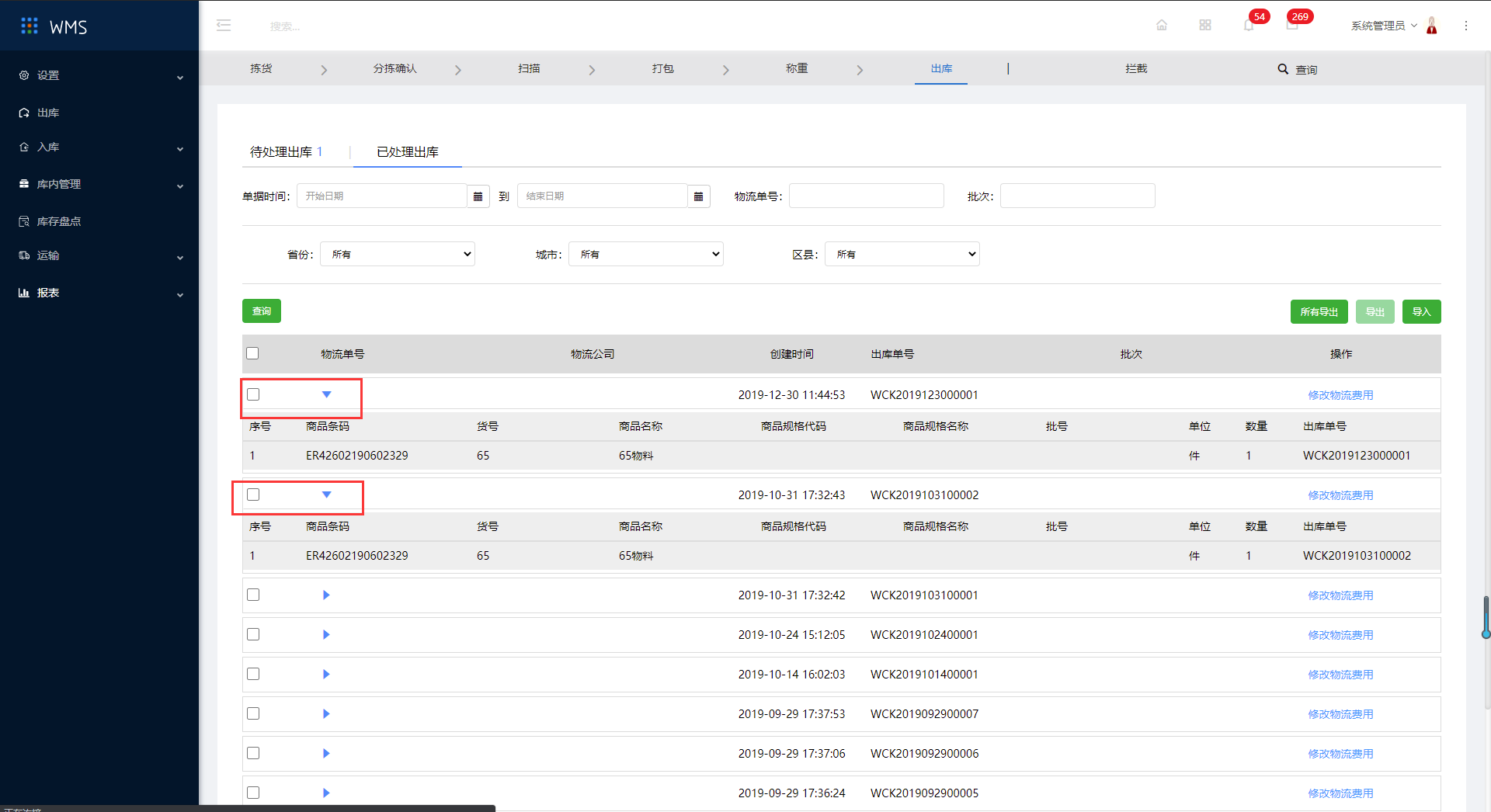
Task: Click the 库存盘点 icon in sidebar
Action: click(x=24, y=221)
